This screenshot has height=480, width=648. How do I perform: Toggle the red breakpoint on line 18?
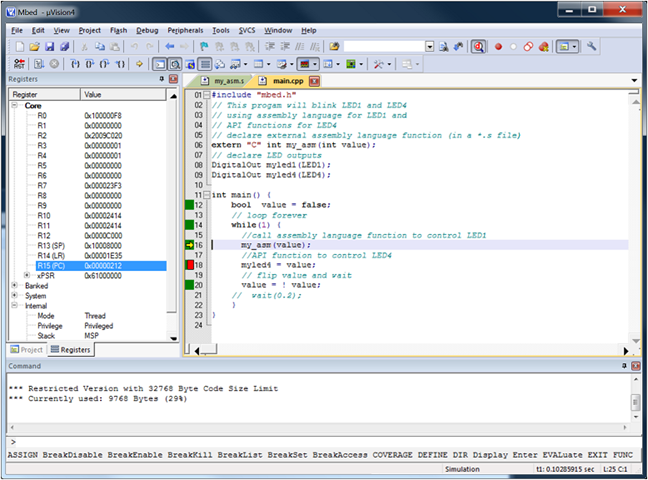tap(190, 265)
